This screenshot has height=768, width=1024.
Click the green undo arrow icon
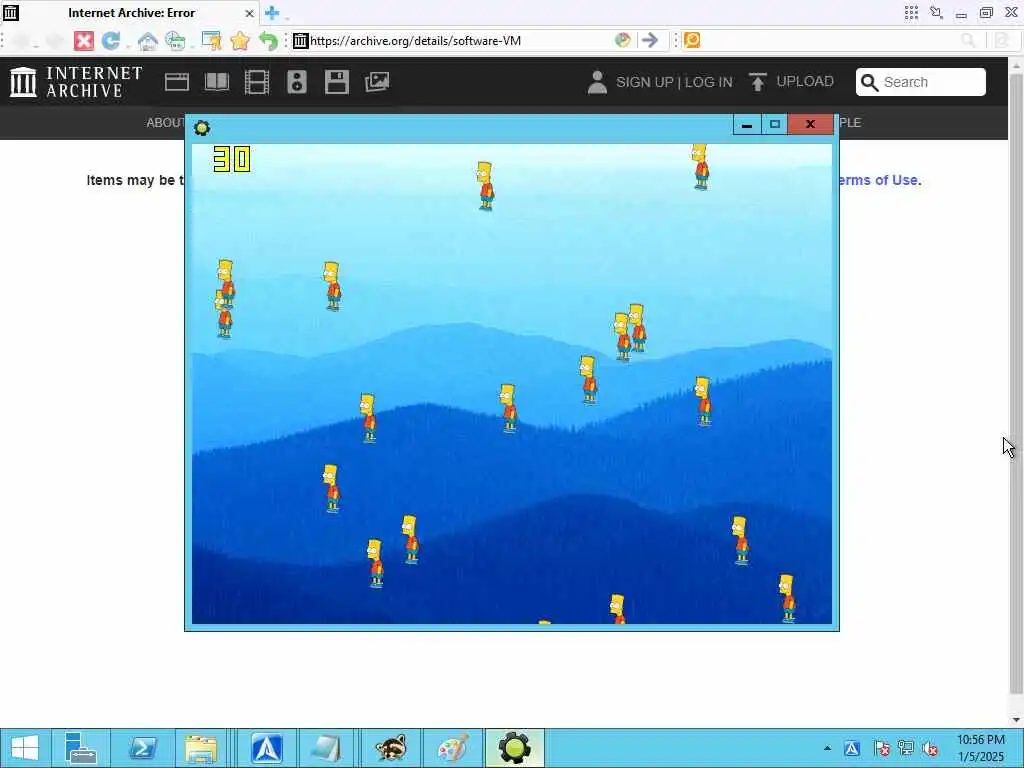[268, 41]
